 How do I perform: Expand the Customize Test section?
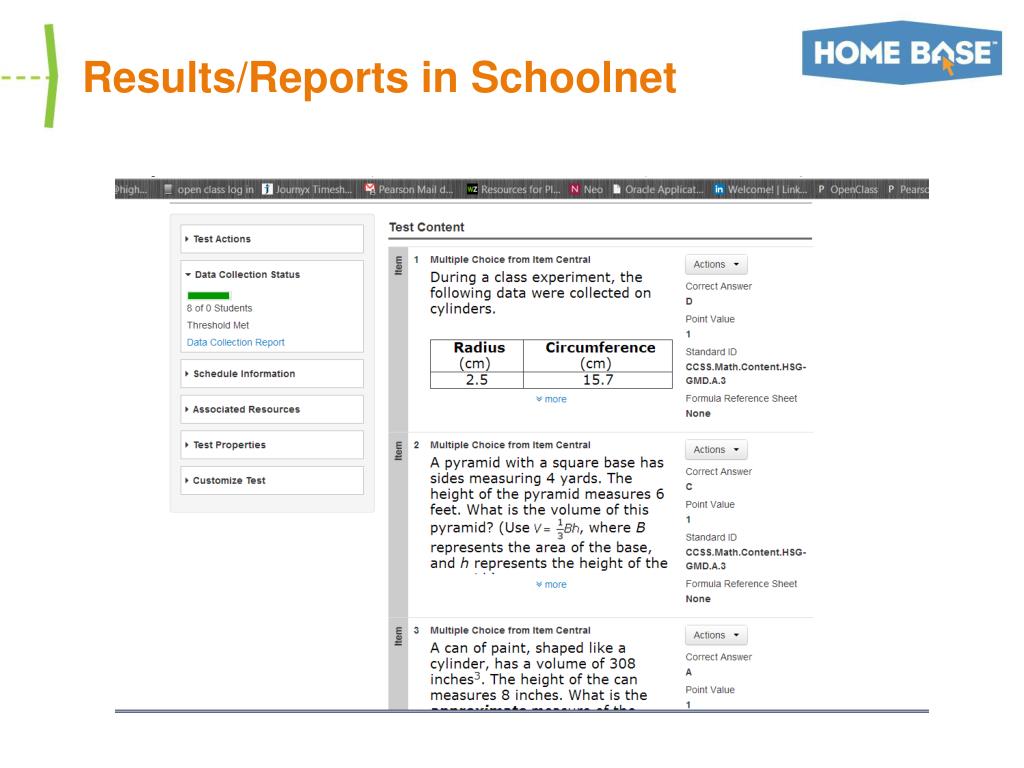coord(272,481)
